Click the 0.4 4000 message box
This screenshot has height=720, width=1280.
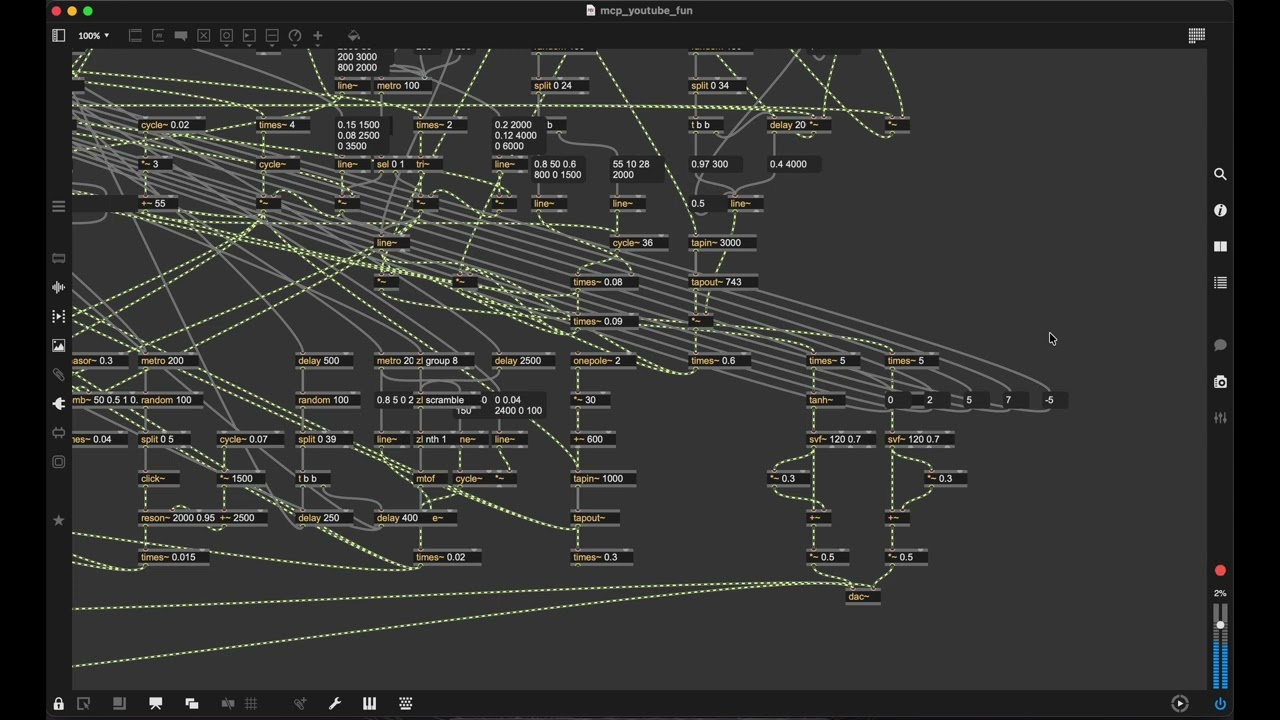click(795, 164)
